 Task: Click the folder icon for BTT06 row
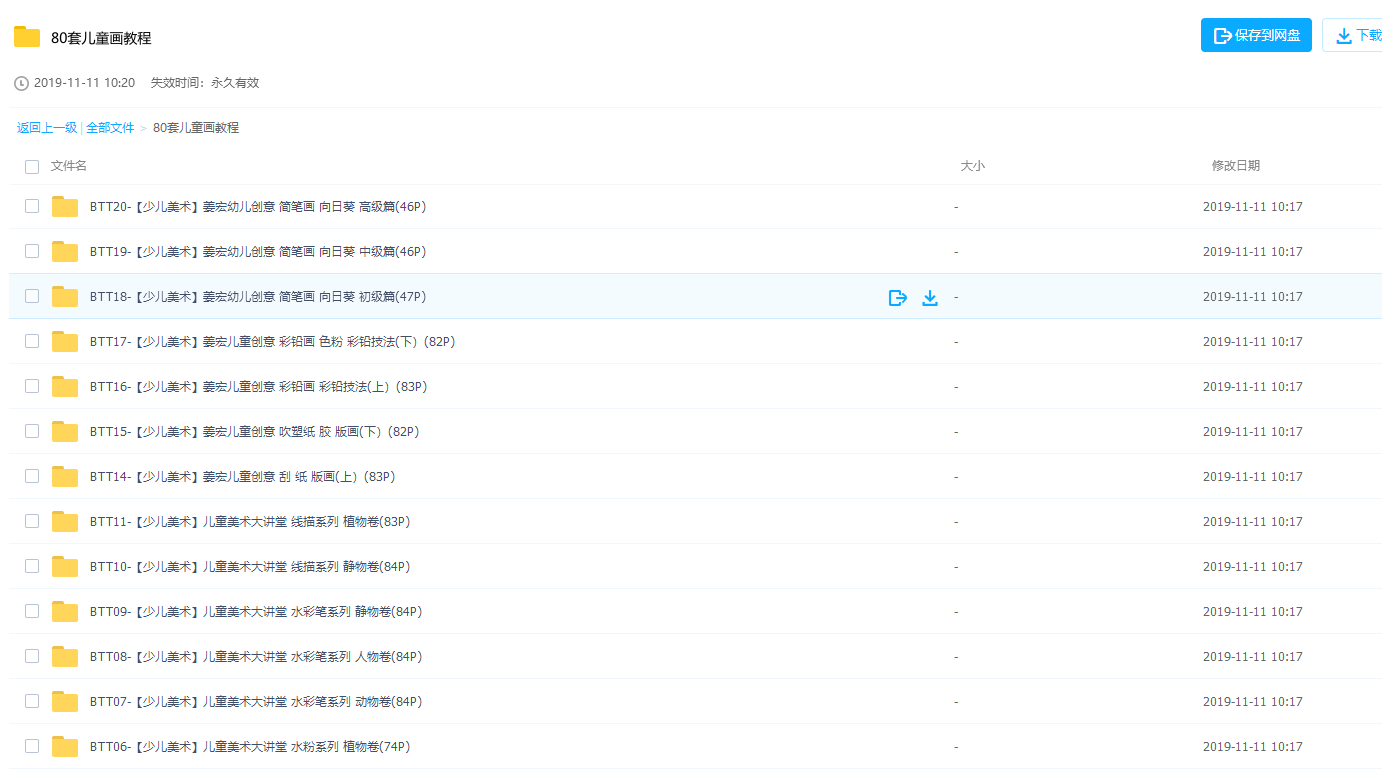pyautogui.click(x=65, y=747)
